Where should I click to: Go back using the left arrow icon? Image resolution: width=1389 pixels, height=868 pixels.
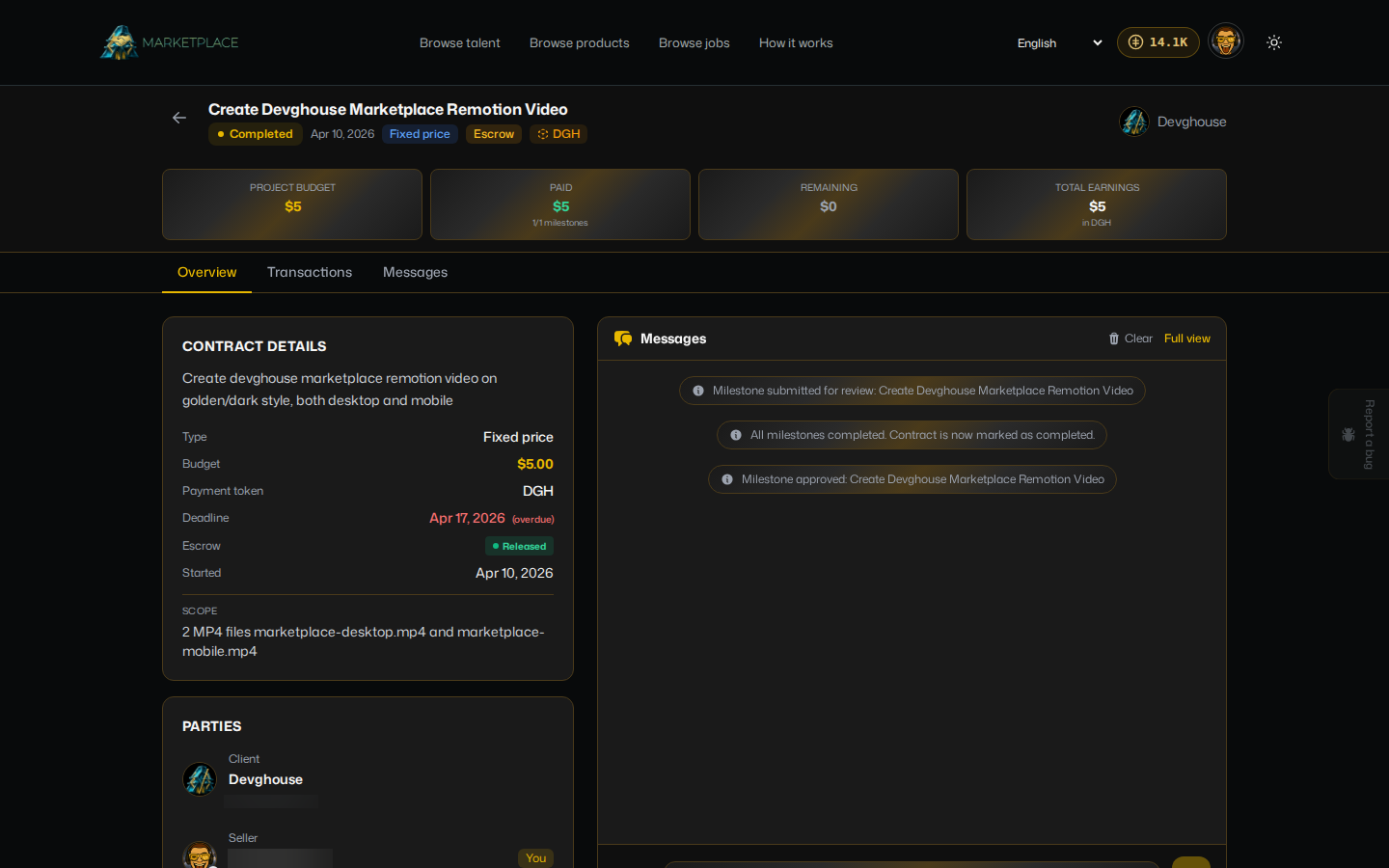coord(179,118)
